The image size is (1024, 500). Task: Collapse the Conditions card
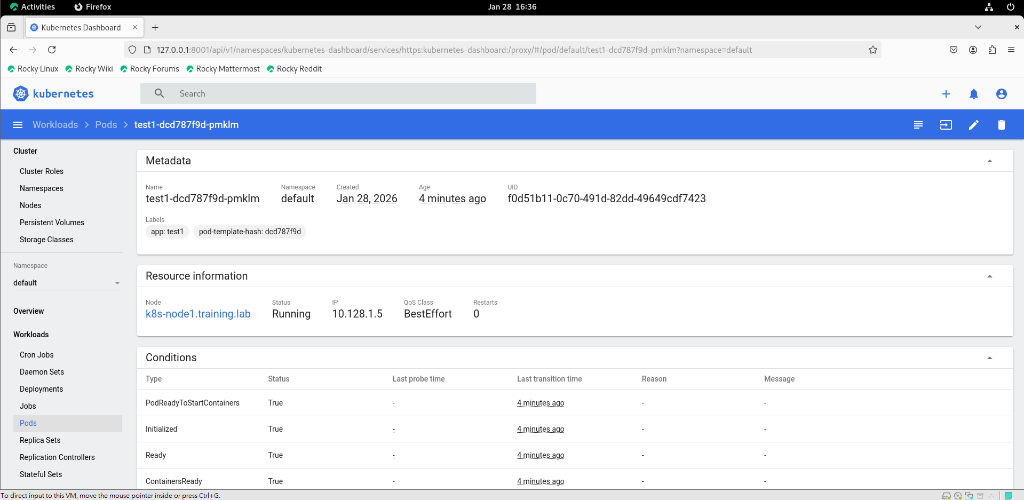(x=990, y=358)
